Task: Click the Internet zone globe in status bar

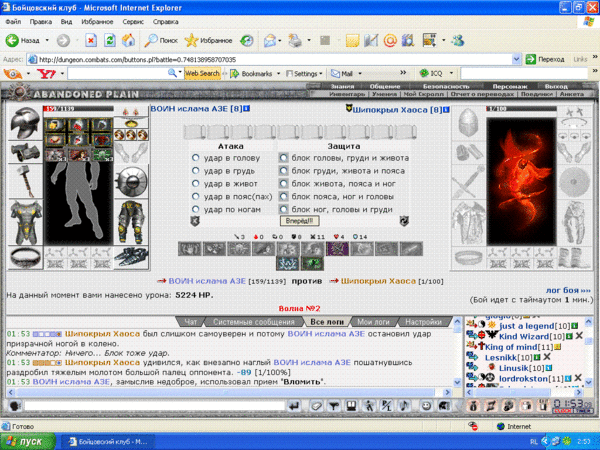Action: (501, 426)
